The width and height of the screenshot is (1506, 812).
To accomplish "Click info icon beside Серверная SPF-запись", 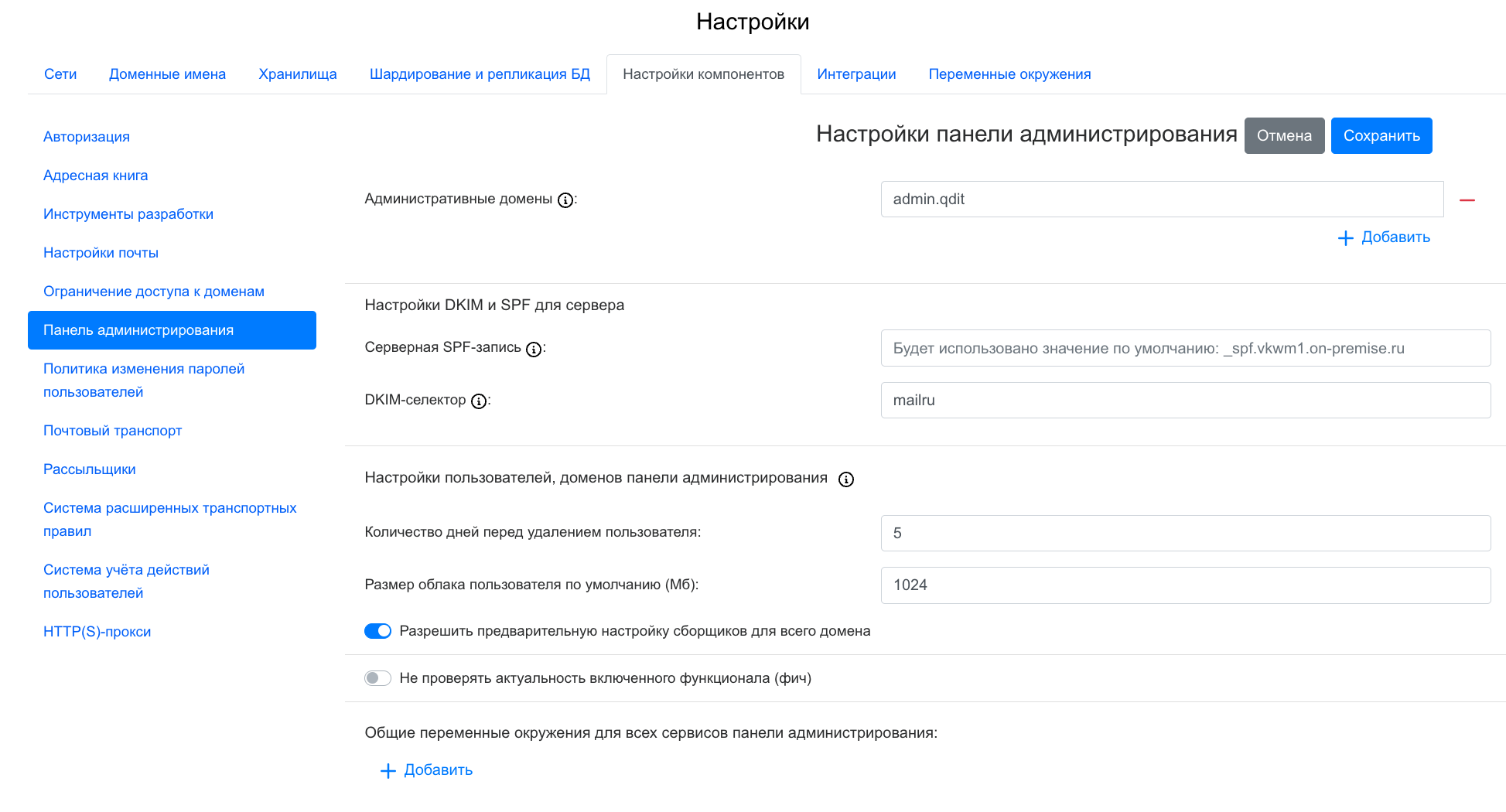I will [533, 350].
